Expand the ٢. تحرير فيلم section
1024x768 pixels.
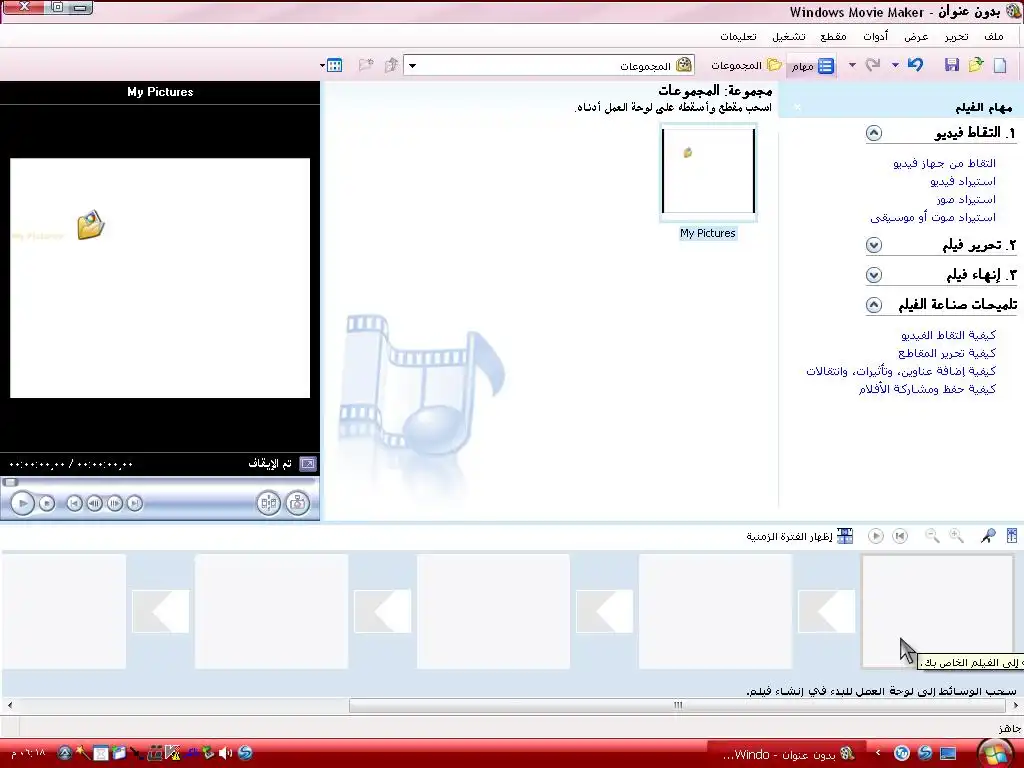pyautogui.click(x=874, y=245)
